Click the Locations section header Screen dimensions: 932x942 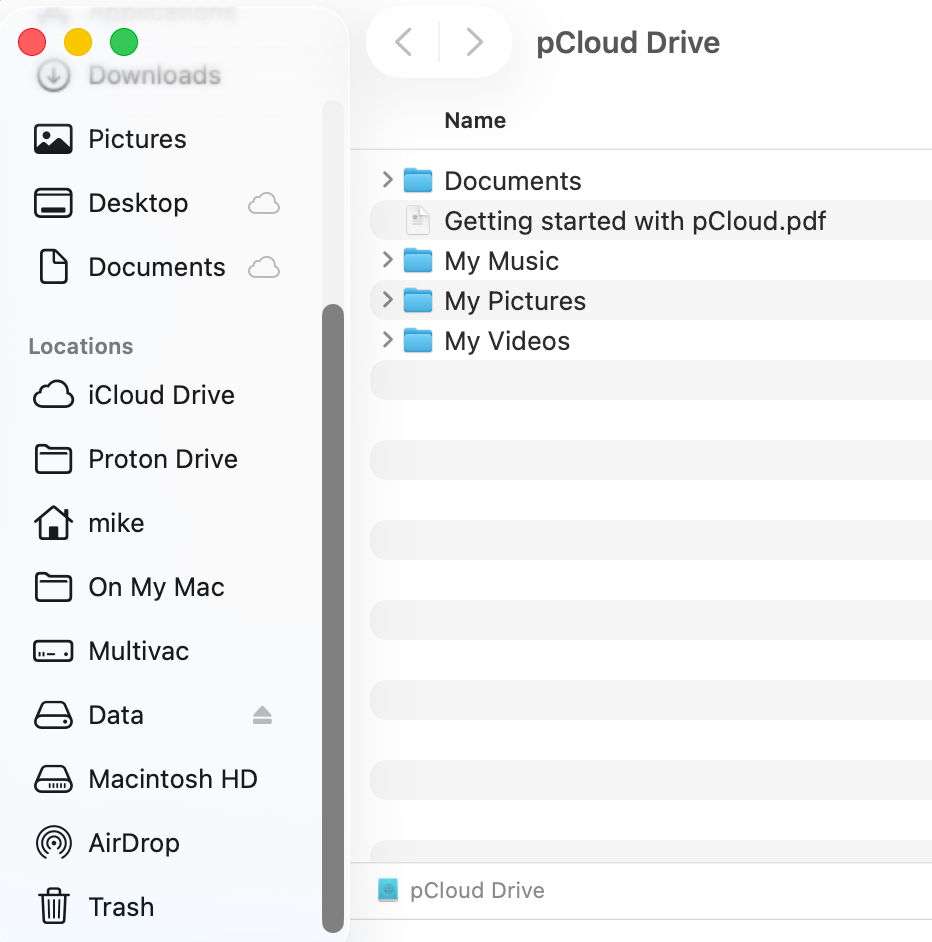81,347
